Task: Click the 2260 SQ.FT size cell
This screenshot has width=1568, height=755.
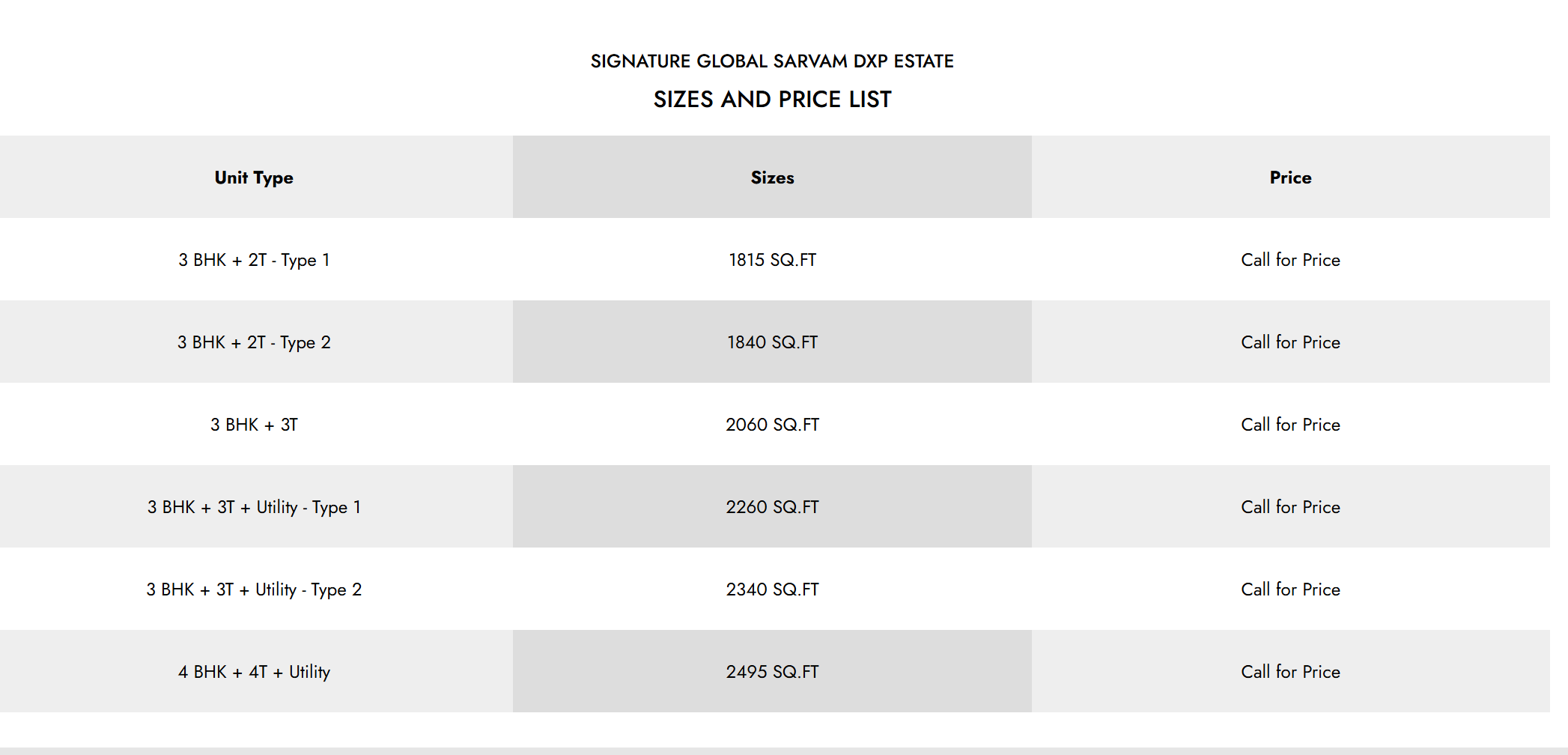Action: (772, 507)
